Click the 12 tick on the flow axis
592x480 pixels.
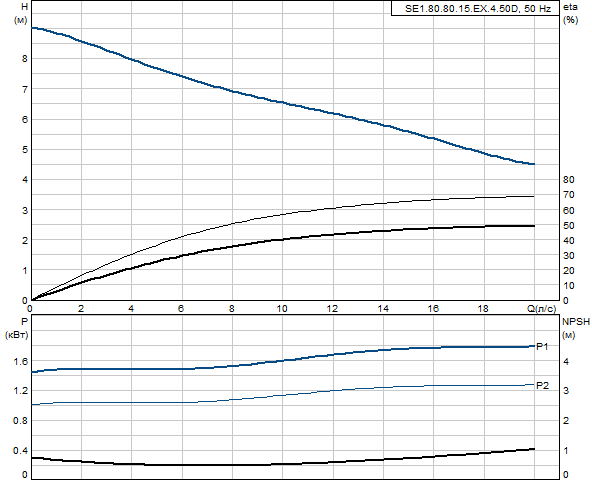332,309
